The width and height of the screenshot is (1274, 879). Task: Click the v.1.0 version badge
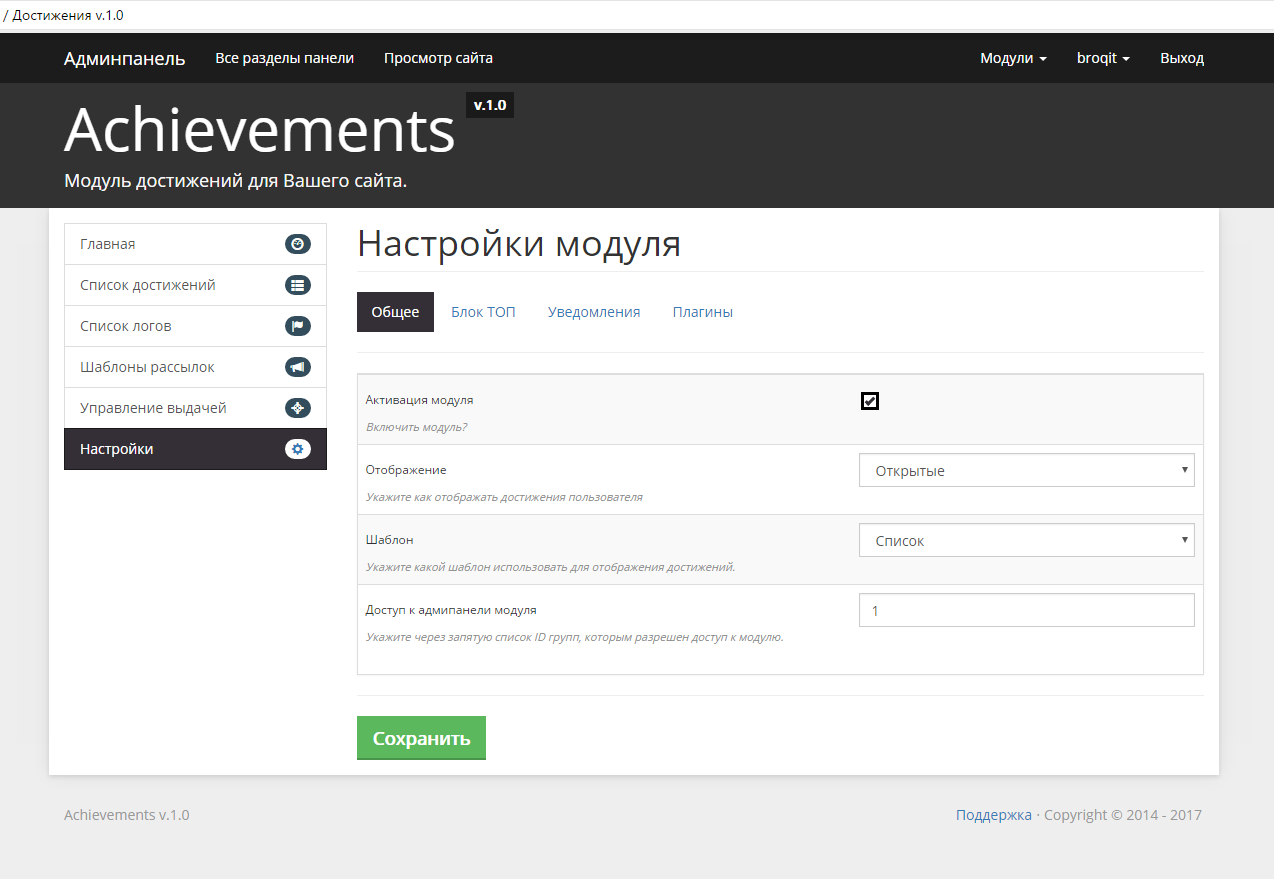(x=490, y=105)
